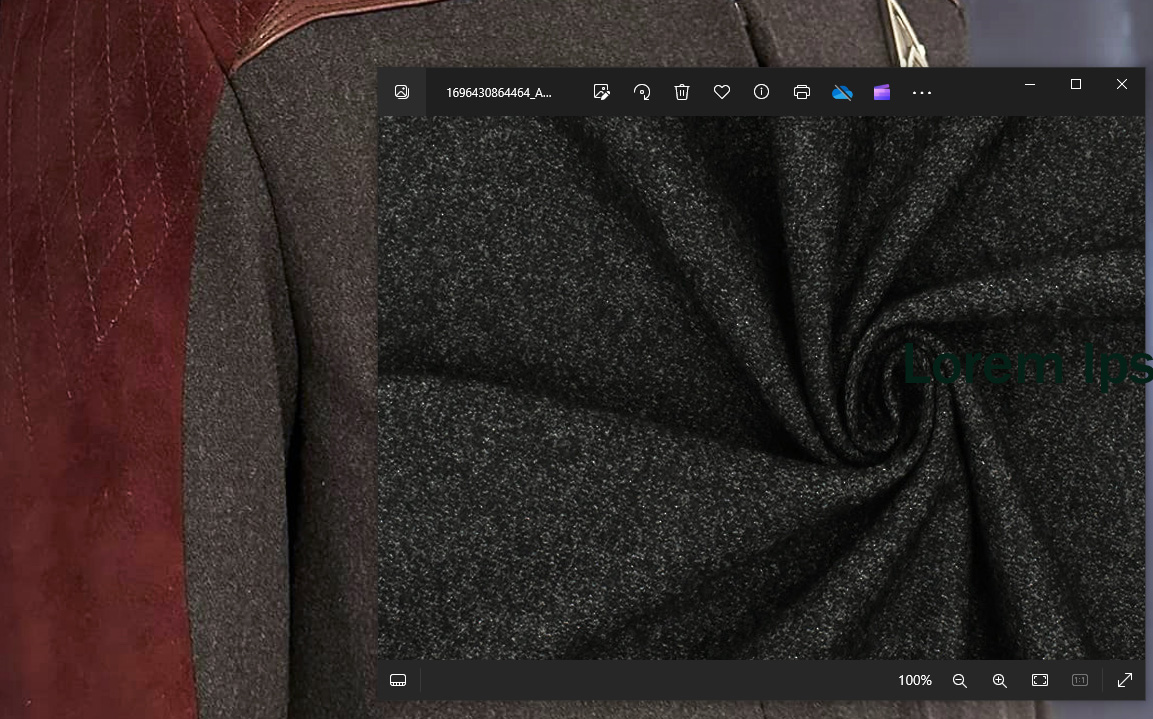1153x719 pixels.
Task: Zoom in using the plus magnifier
Action: pos(1000,681)
